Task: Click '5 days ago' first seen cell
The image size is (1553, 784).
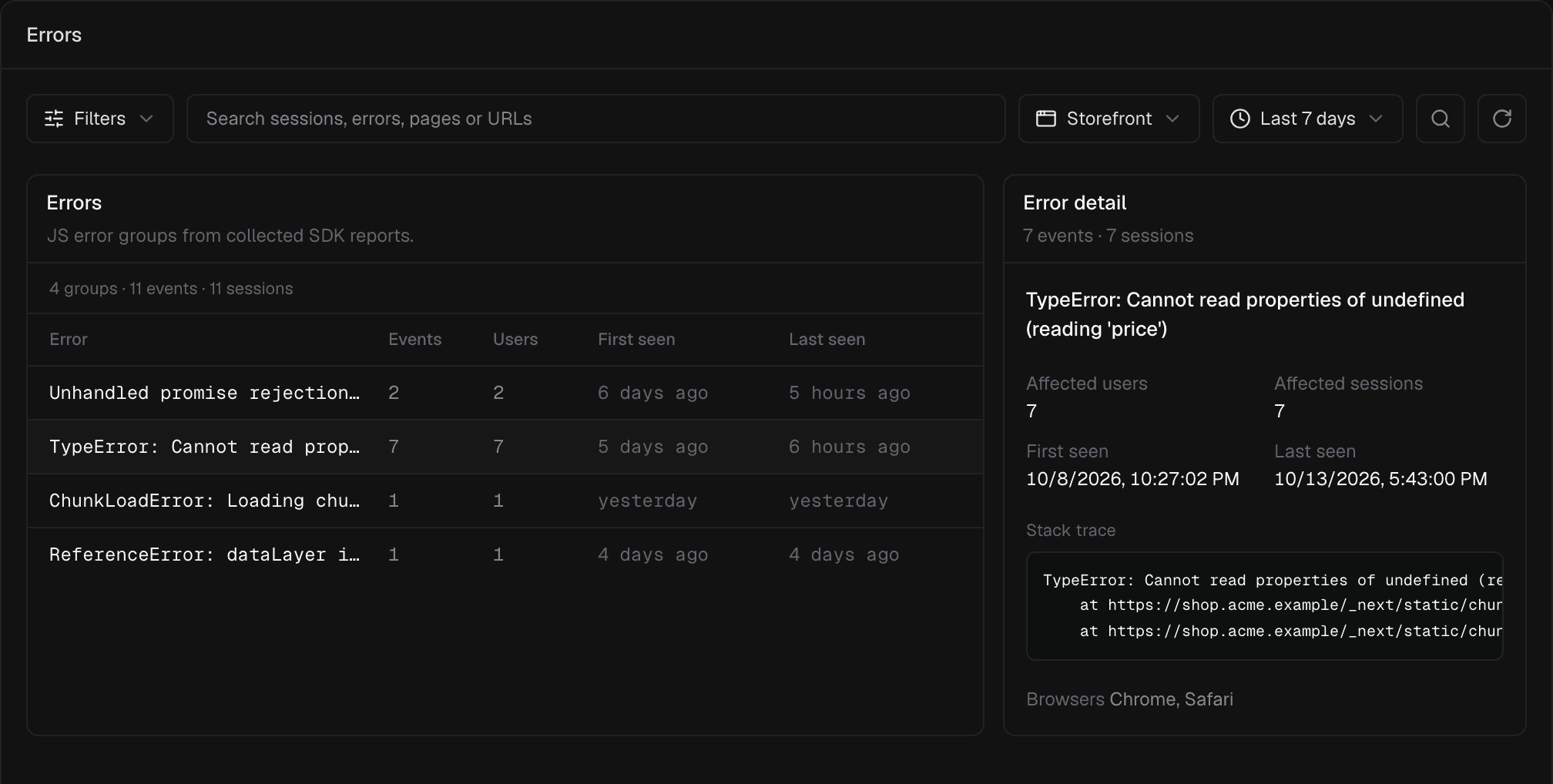Action: pyautogui.click(x=652, y=447)
